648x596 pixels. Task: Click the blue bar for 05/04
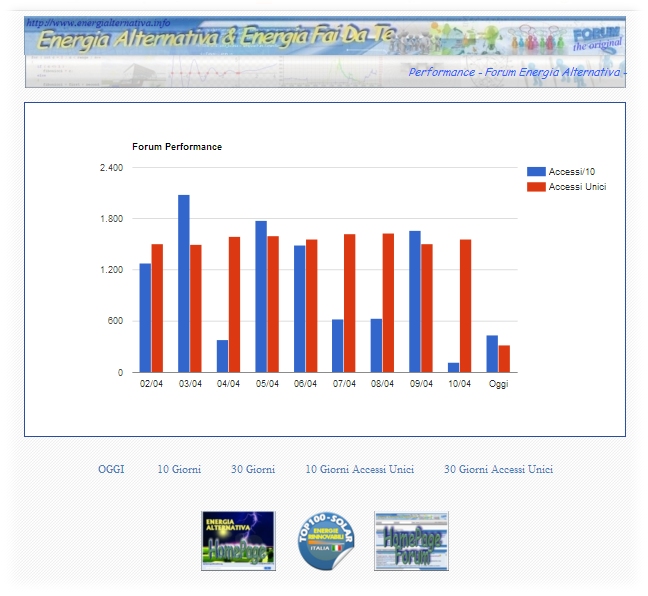[261, 297]
